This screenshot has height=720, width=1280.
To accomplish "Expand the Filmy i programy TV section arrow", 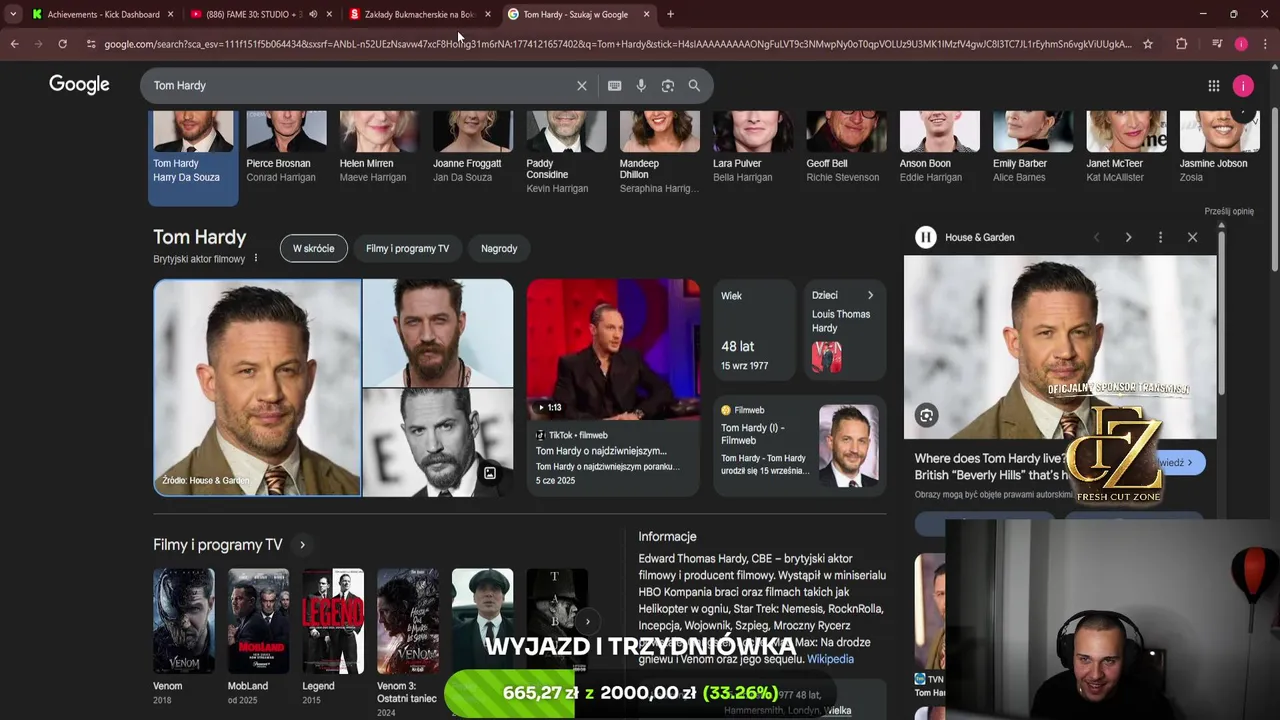I will click(302, 545).
